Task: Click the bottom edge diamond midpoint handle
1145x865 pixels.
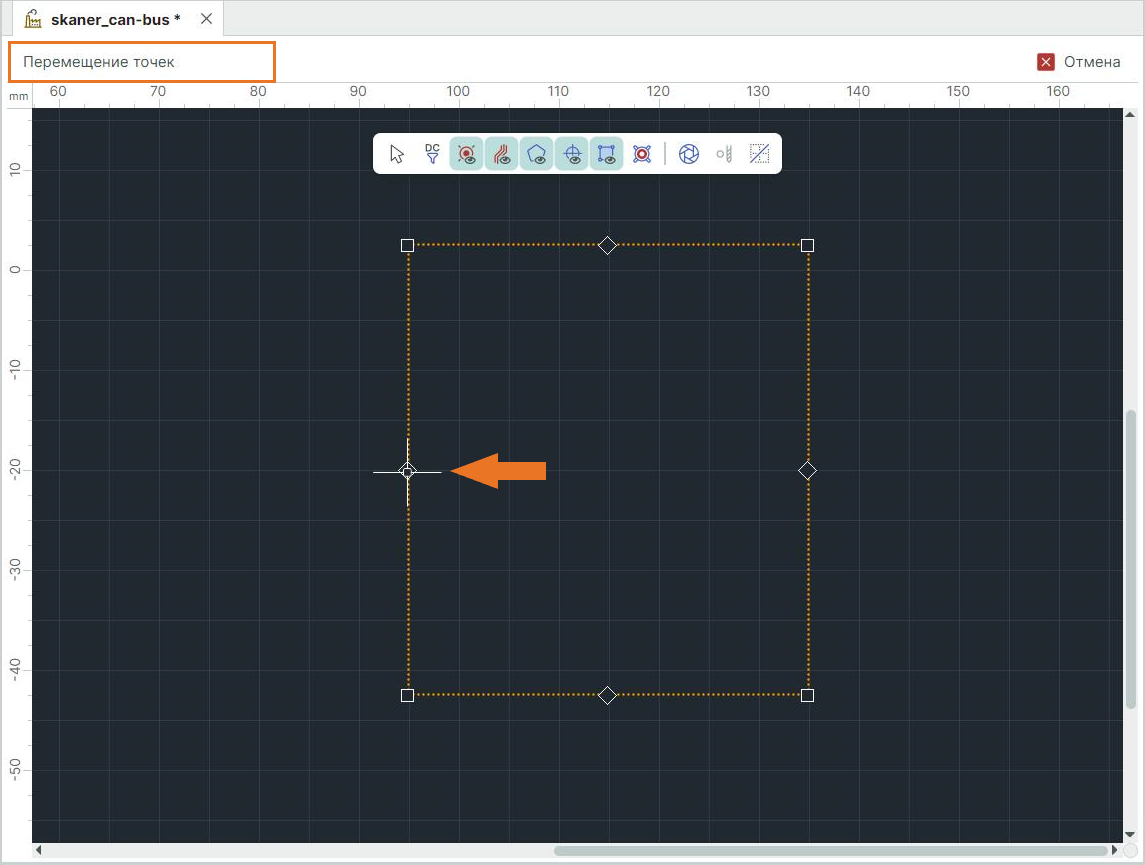Action: coord(607,695)
